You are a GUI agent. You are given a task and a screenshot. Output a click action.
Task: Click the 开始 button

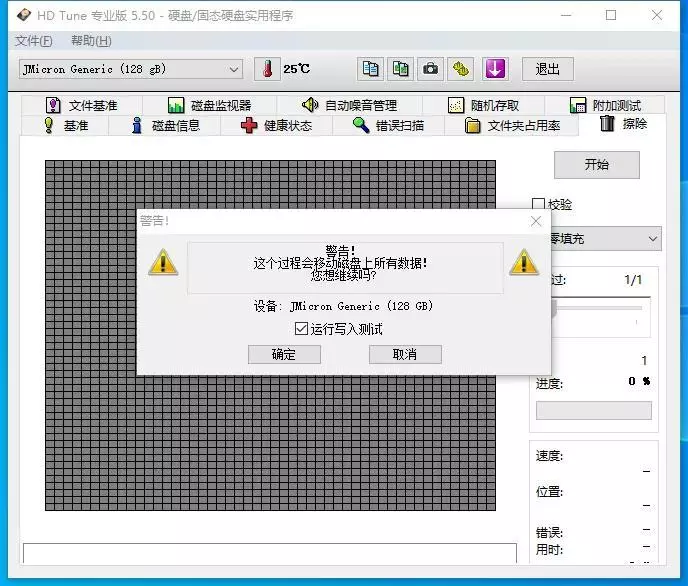597,165
